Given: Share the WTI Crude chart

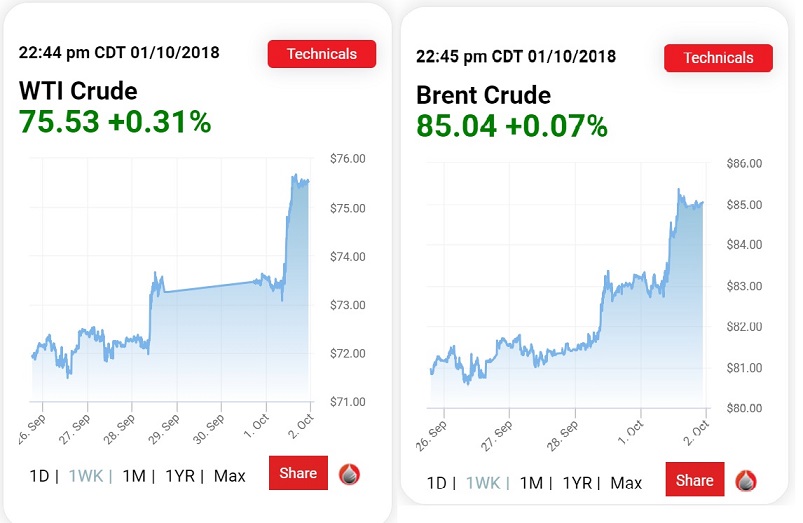Looking at the screenshot, I should [x=298, y=474].
